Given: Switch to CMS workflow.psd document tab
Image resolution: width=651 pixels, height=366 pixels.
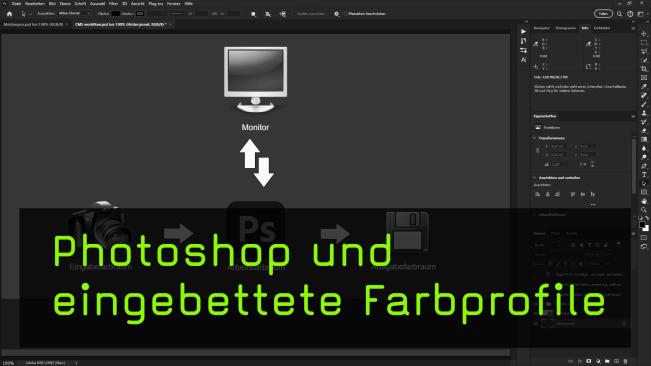Looking at the screenshot, I should [120, 24].
